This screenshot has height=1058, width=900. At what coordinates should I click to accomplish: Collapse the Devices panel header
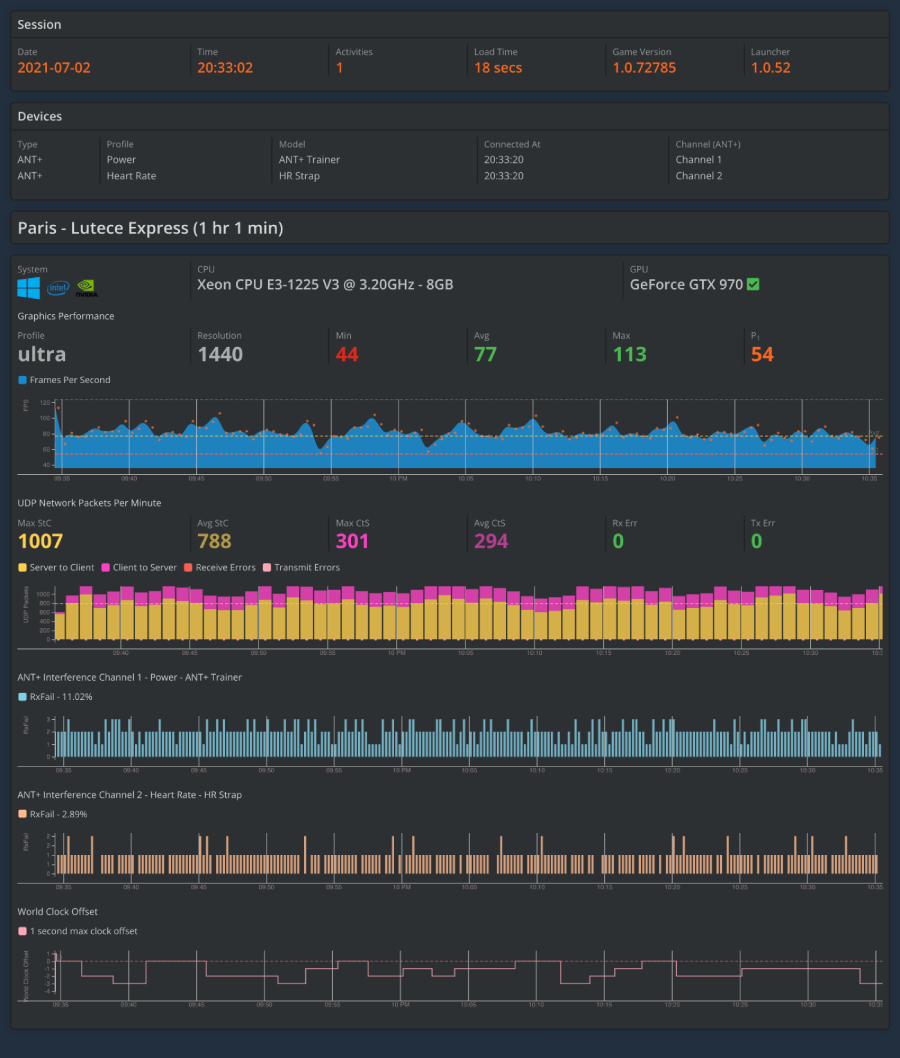(x=449, y=116)
